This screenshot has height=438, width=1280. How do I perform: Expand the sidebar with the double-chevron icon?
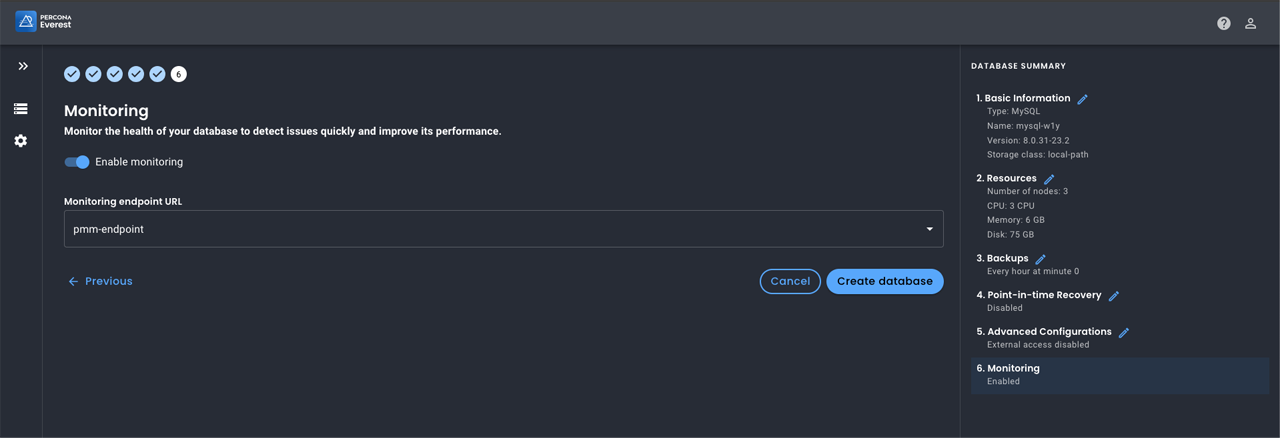23,66
